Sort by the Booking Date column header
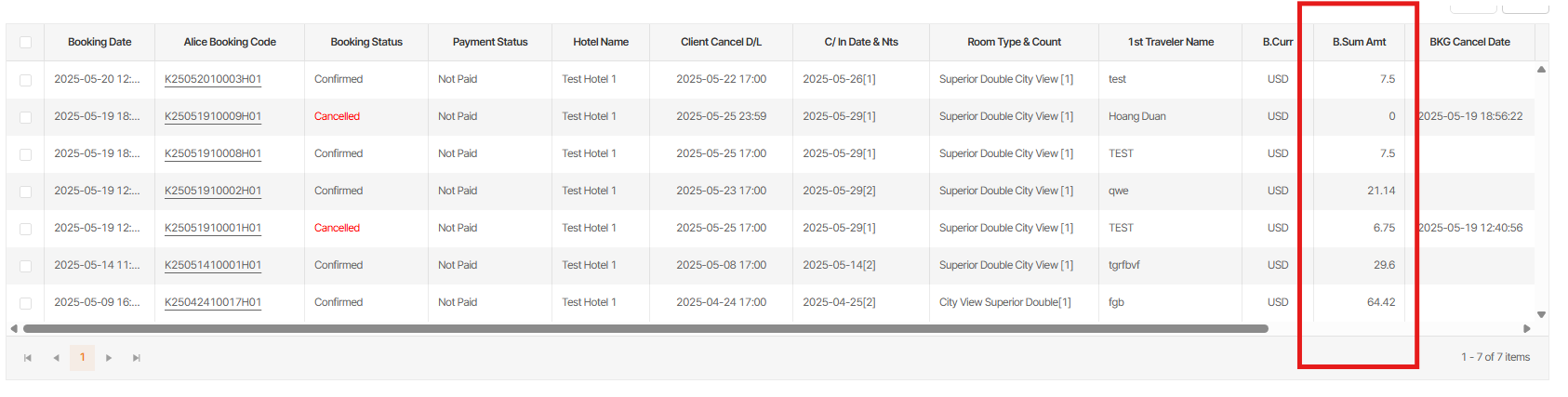The image size is (1568, 397). [100, 42]
